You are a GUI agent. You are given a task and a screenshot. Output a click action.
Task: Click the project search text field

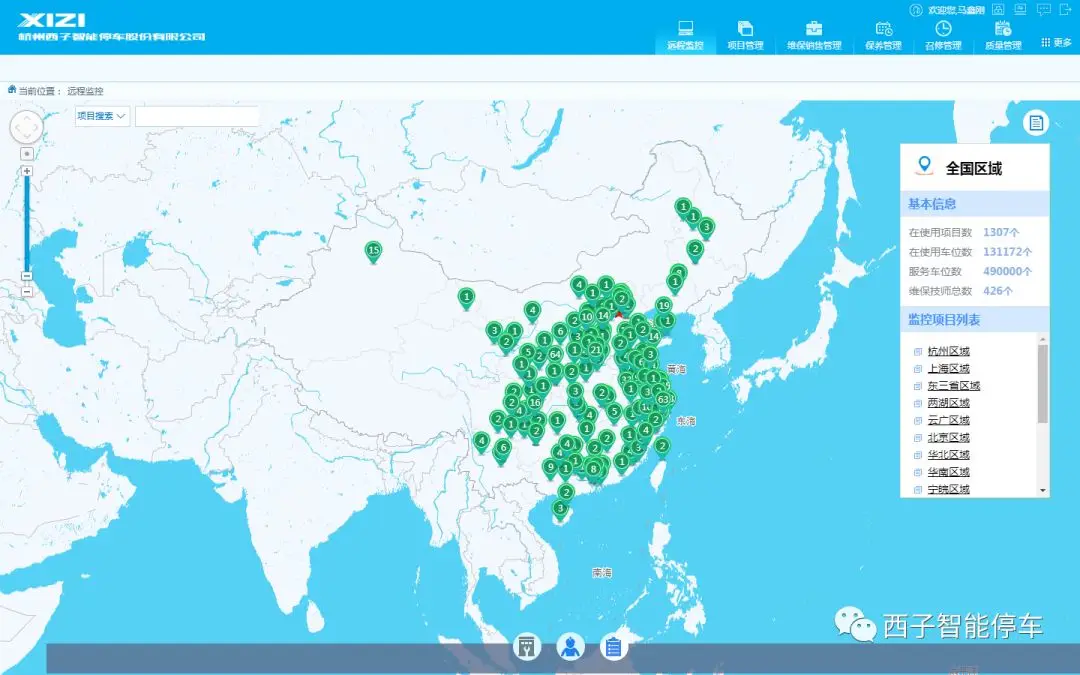(197, 116)
